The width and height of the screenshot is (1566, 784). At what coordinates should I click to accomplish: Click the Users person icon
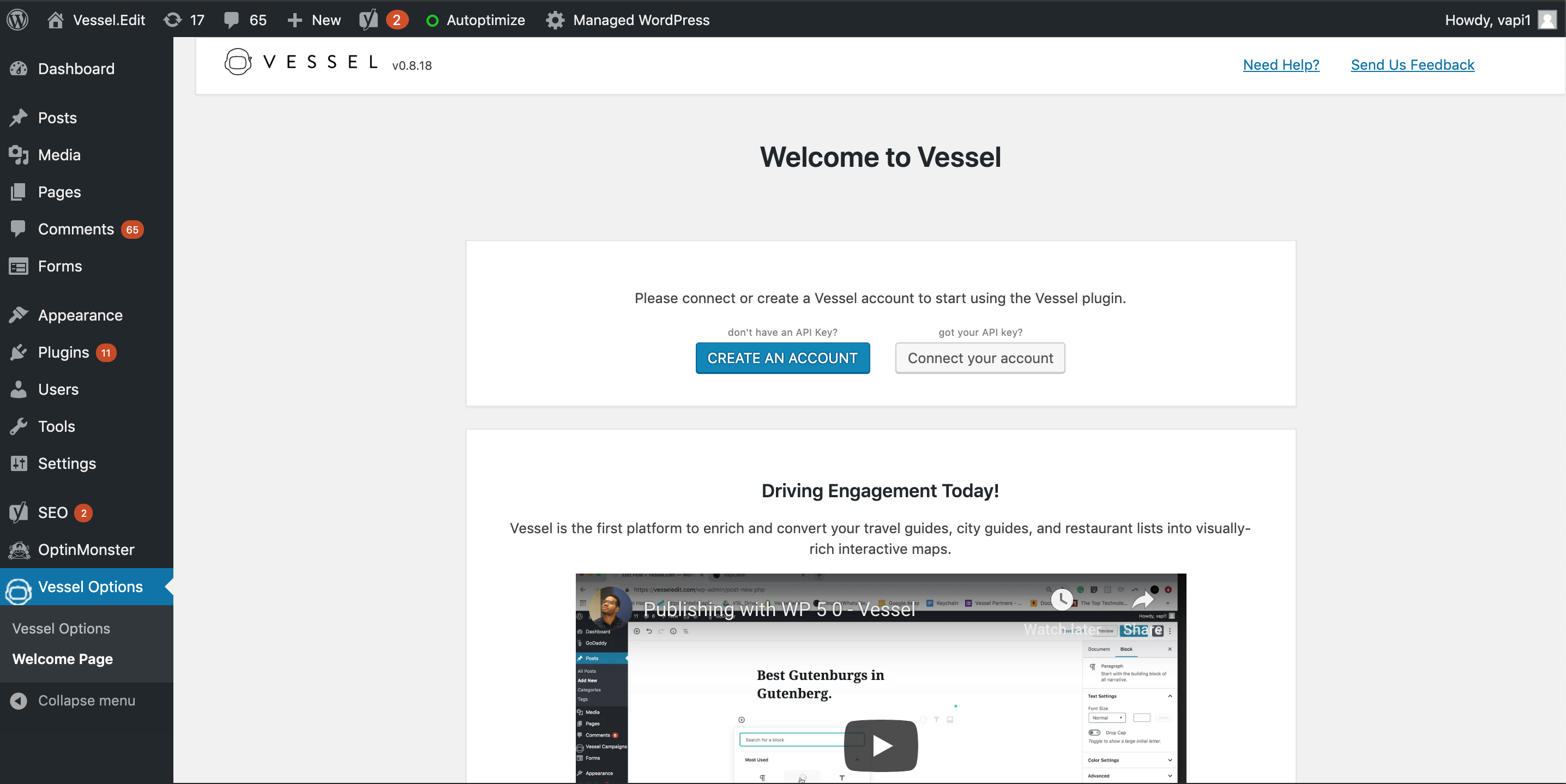[x=18, y=389]
